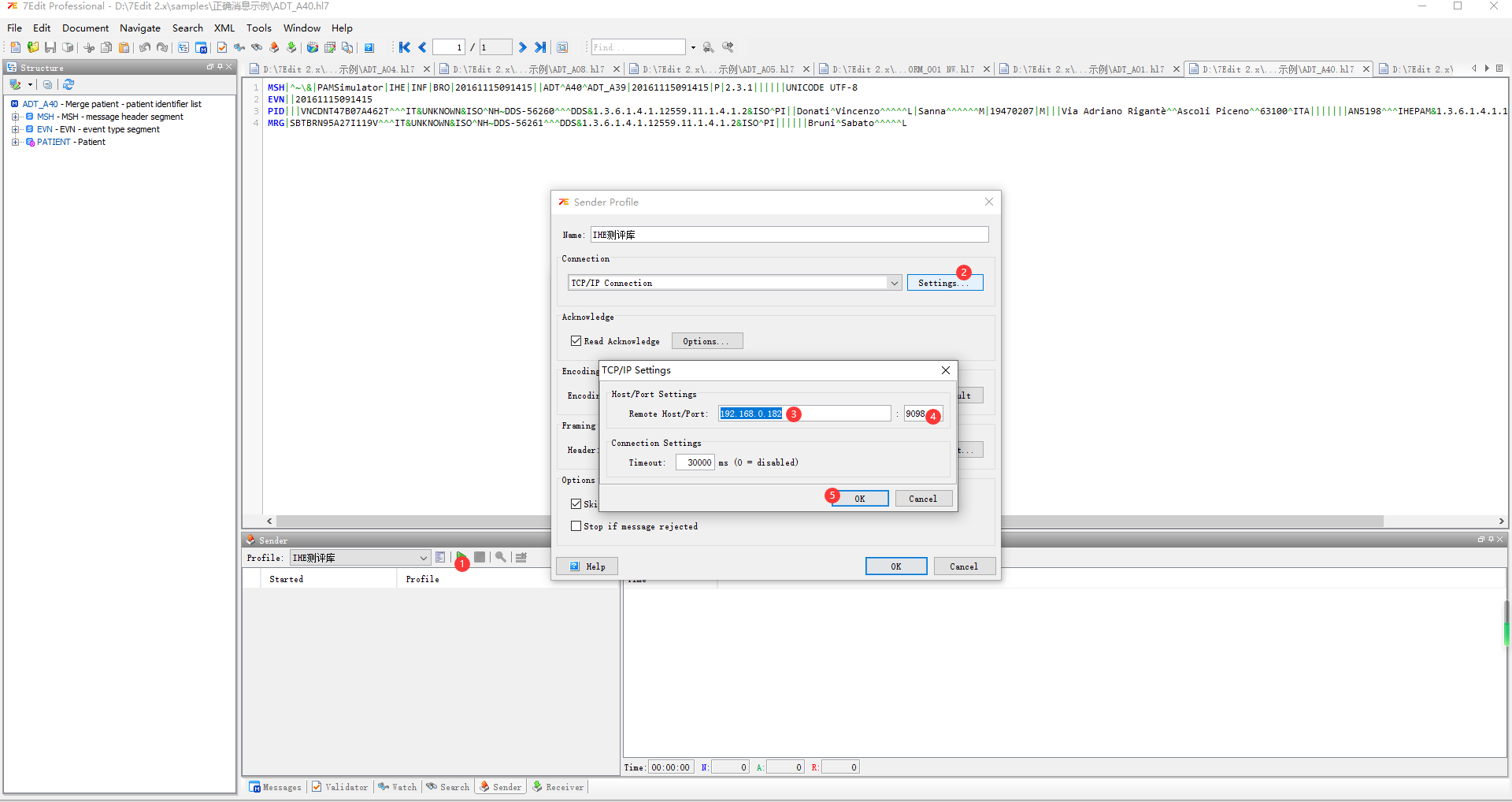Open the document tab list menu at the tab bar end
Image resolution: width=1512 pixels, height=802 pixels.
coord(1499,69)
